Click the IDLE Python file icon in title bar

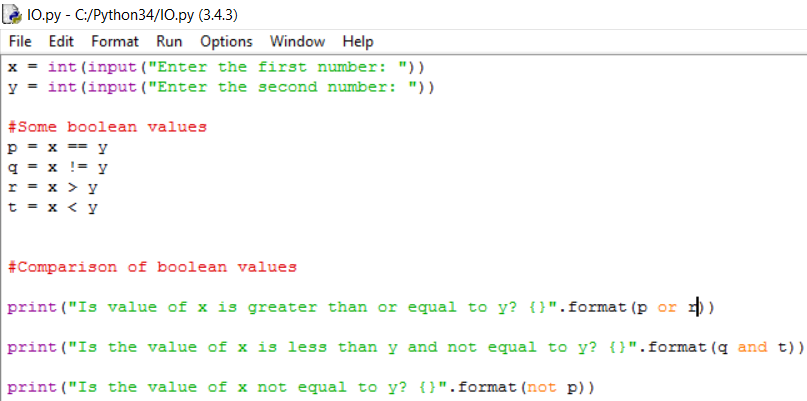(12, 14)
